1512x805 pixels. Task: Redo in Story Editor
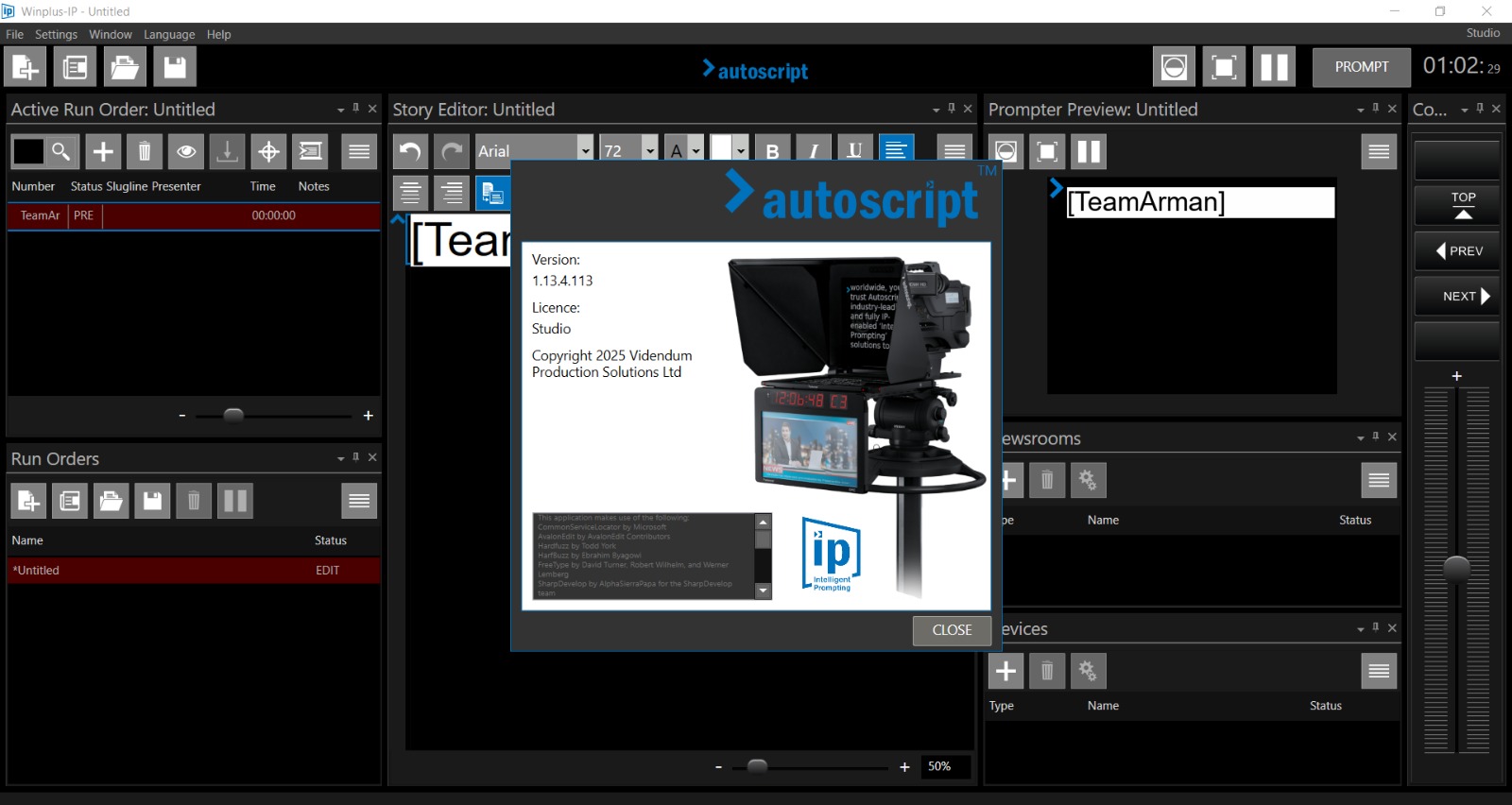[452, 151]
